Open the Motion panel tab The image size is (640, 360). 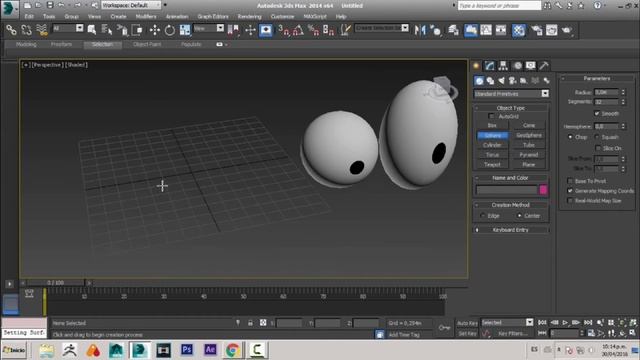(517, 66)
